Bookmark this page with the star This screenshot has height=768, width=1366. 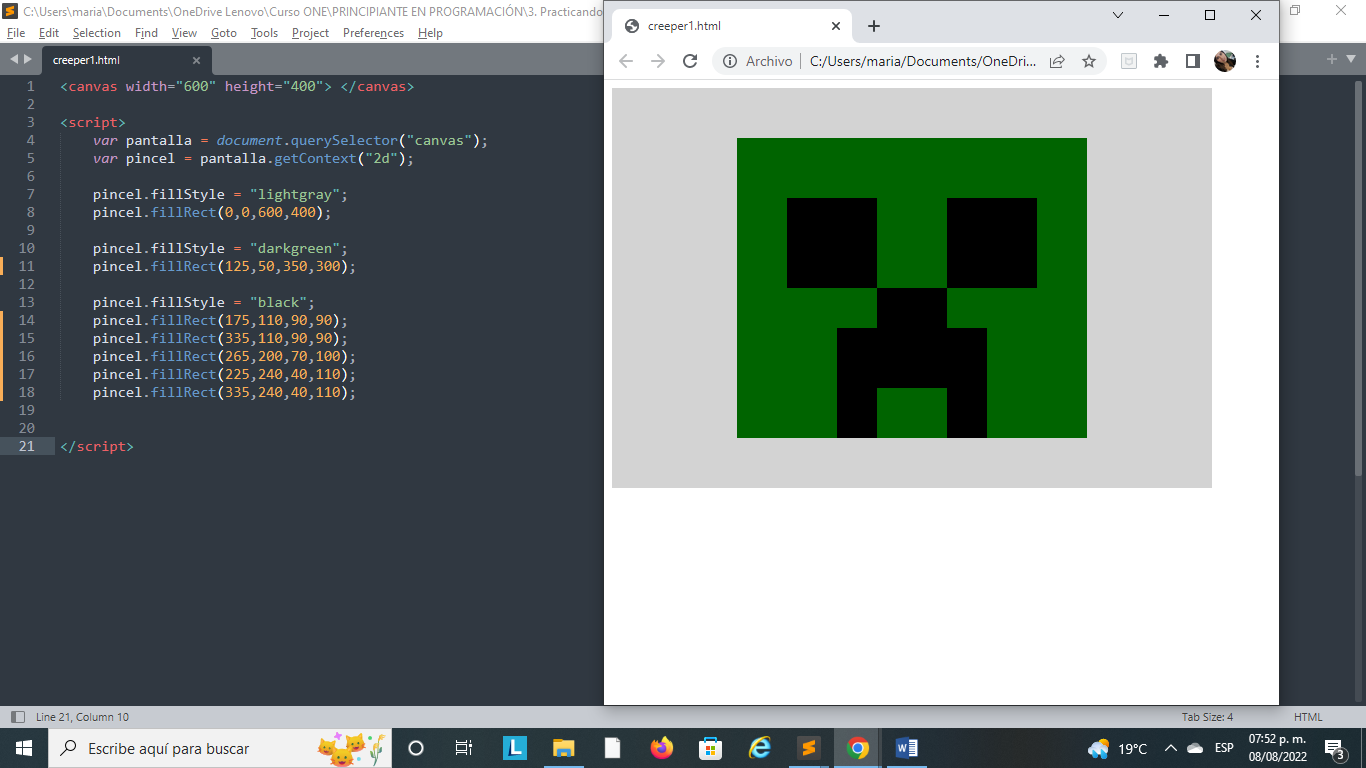[x=1089, y=61]
